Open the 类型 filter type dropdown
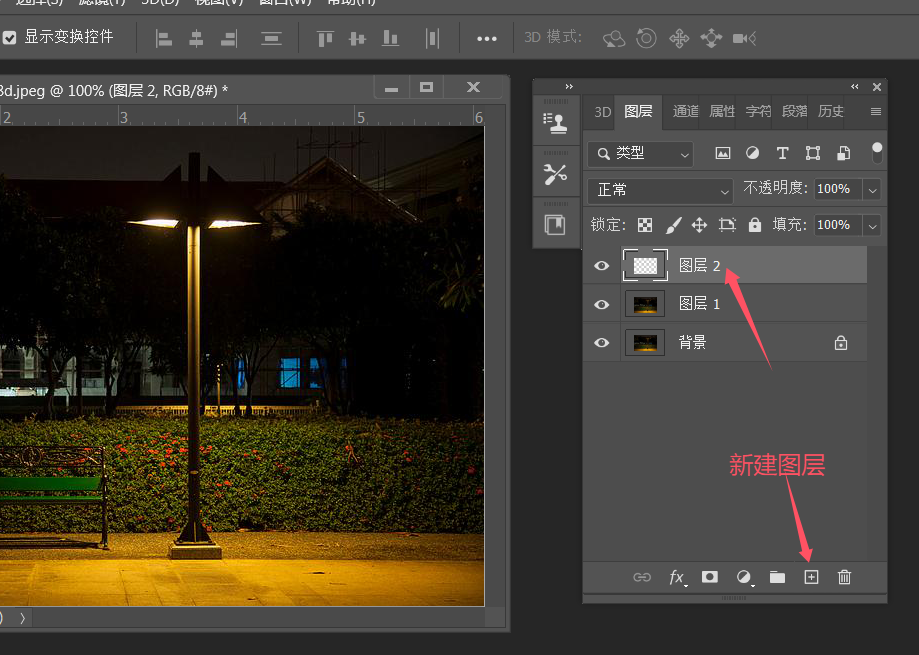 point(641,154)
